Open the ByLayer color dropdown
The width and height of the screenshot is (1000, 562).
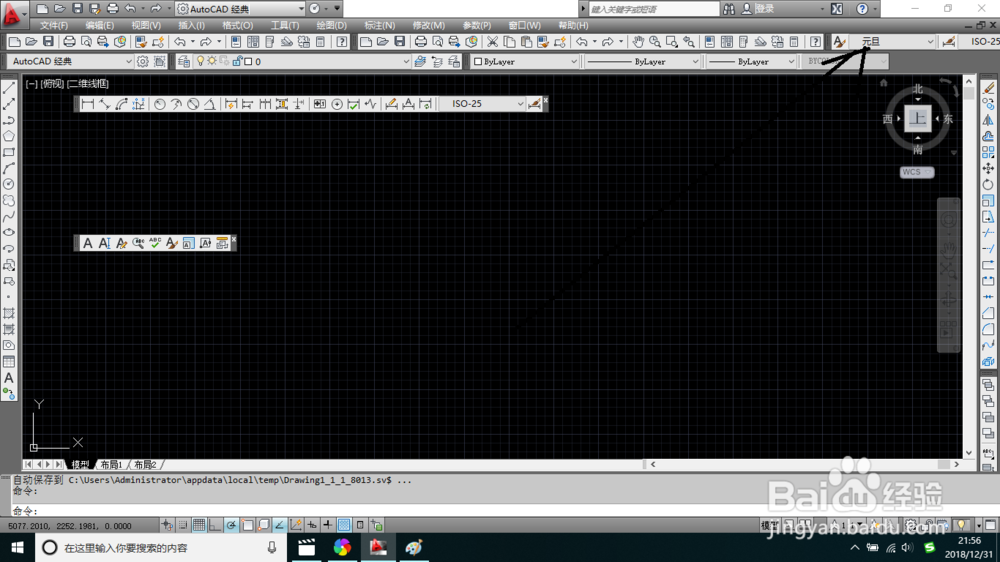[x=524, y=61]
